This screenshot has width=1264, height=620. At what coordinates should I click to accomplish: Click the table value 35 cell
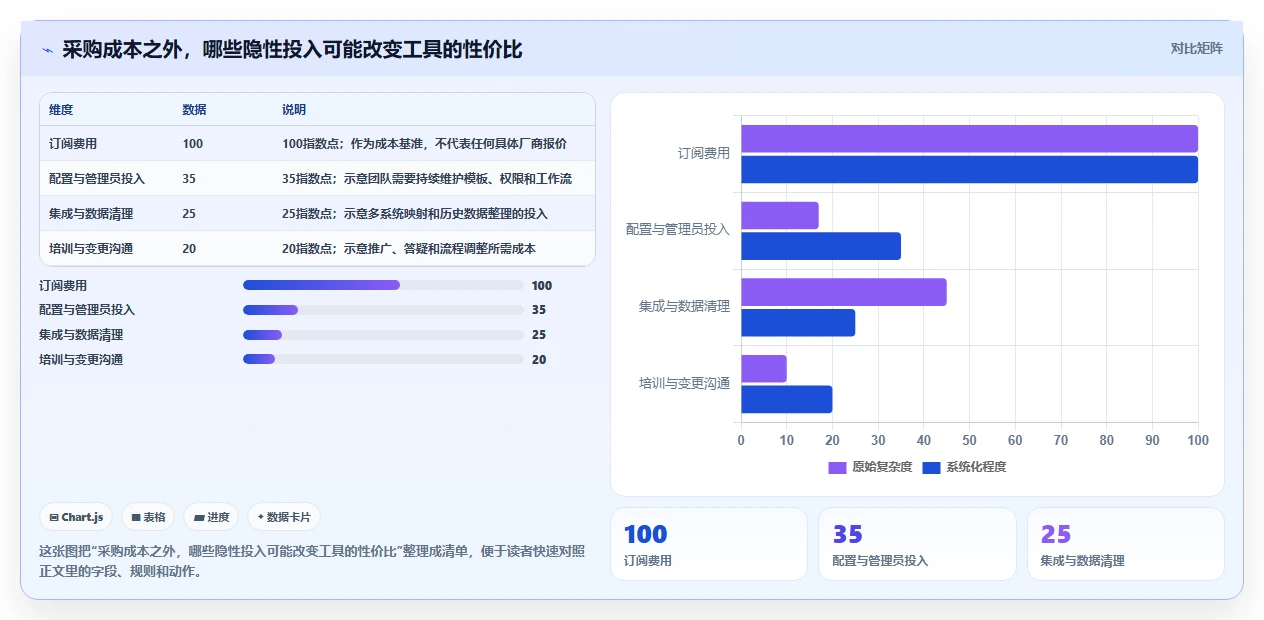coord(189,179)
